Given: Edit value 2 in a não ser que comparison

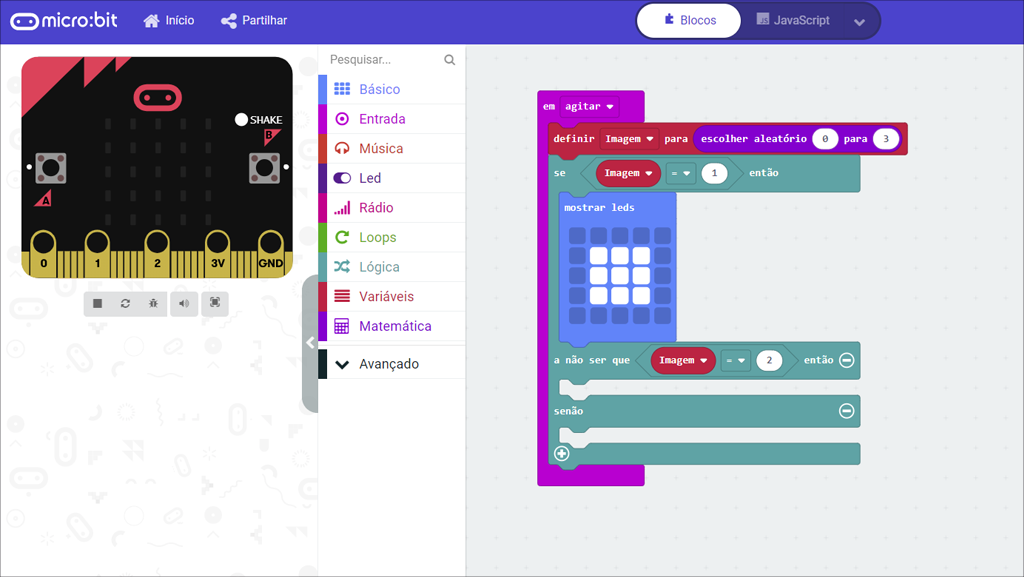Looking at the screenshot, I should 769,360.
